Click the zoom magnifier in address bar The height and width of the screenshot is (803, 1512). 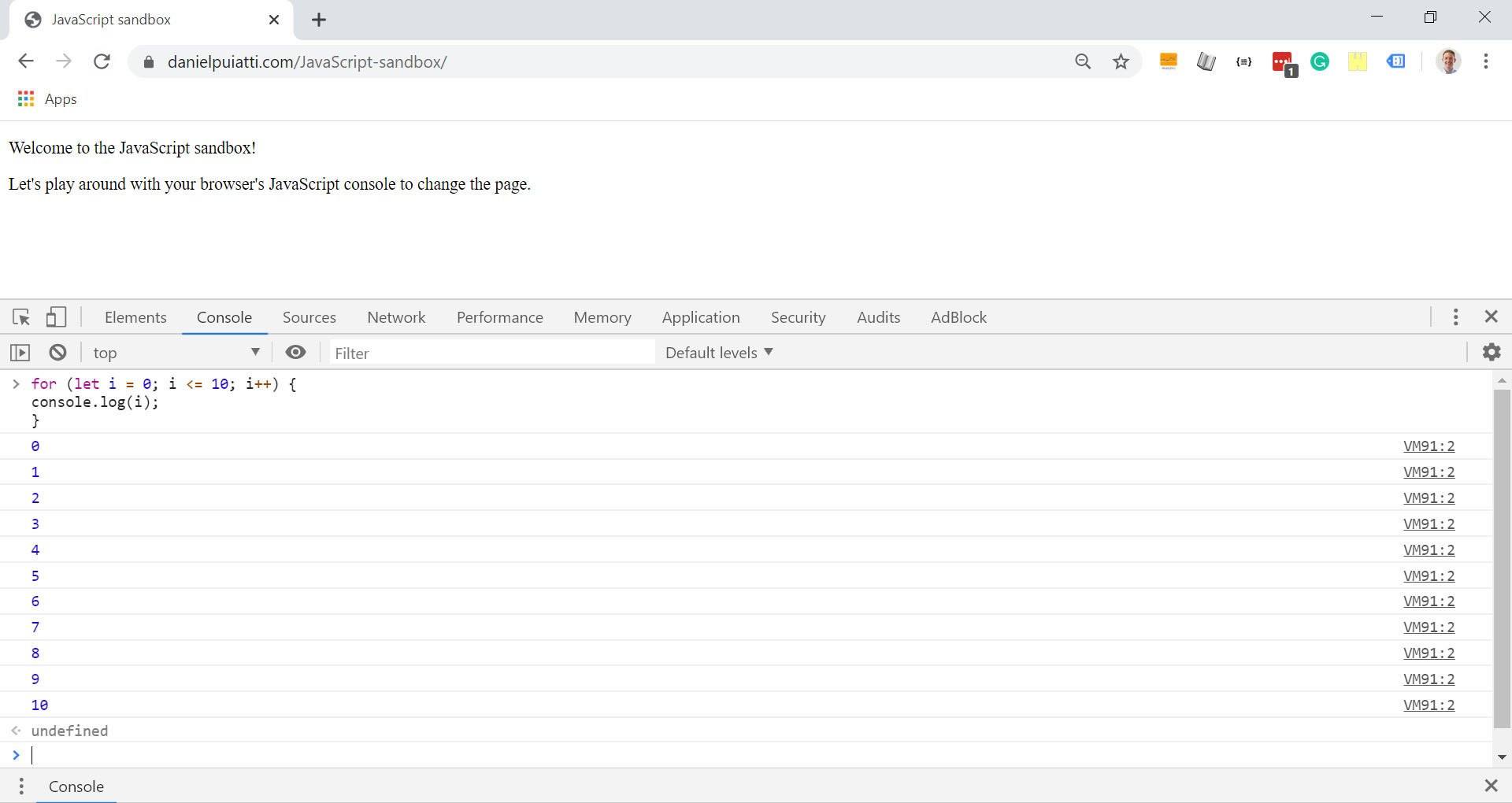click(x=1083, y=62)
